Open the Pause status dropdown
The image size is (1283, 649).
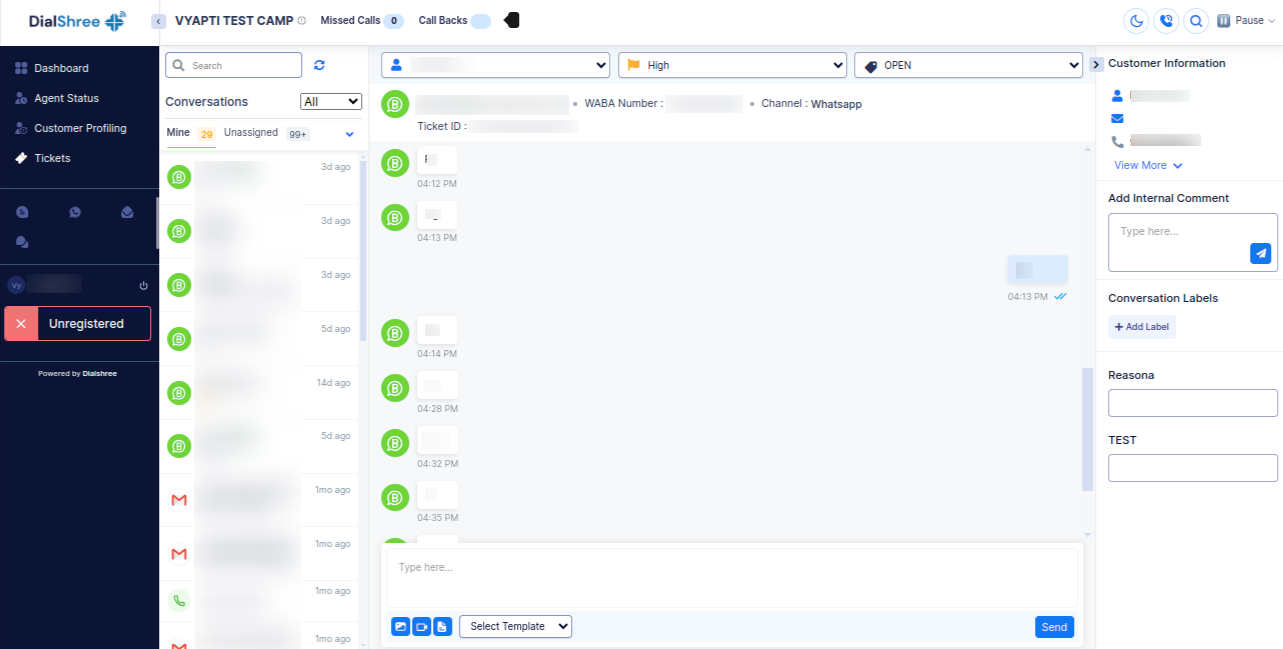[x=1246, y=21]
